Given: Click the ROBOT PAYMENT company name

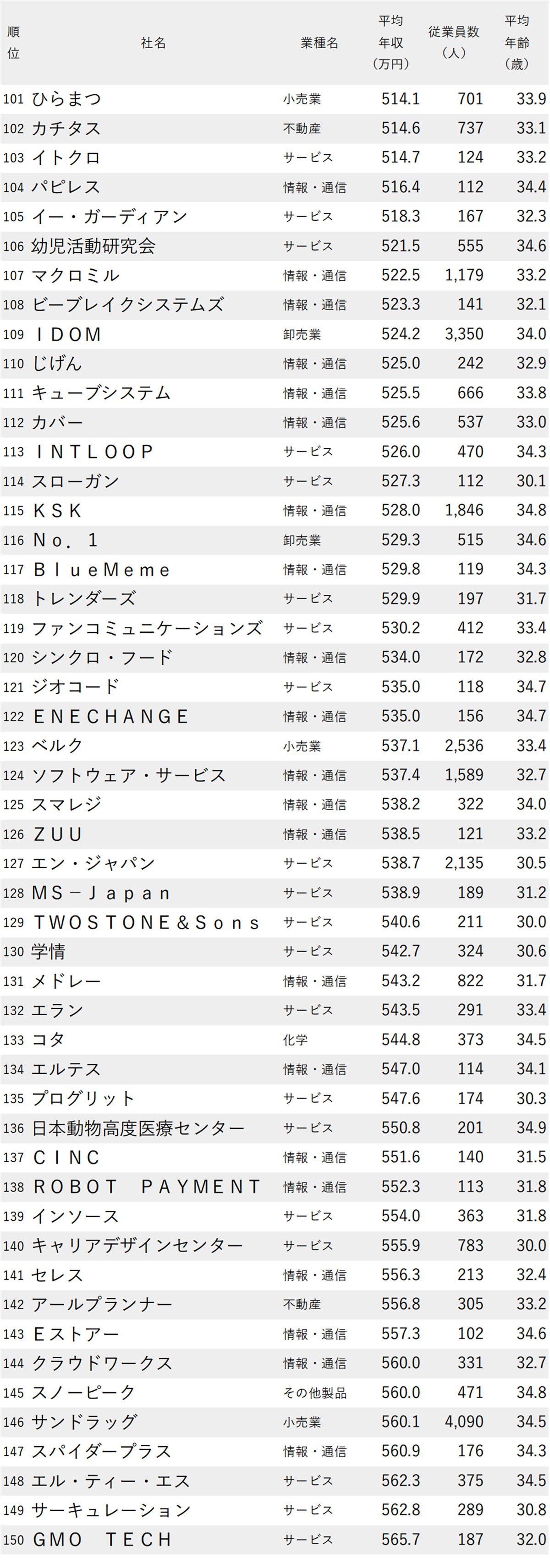Looking at the screenshot, I should (x=146, y=1187).
